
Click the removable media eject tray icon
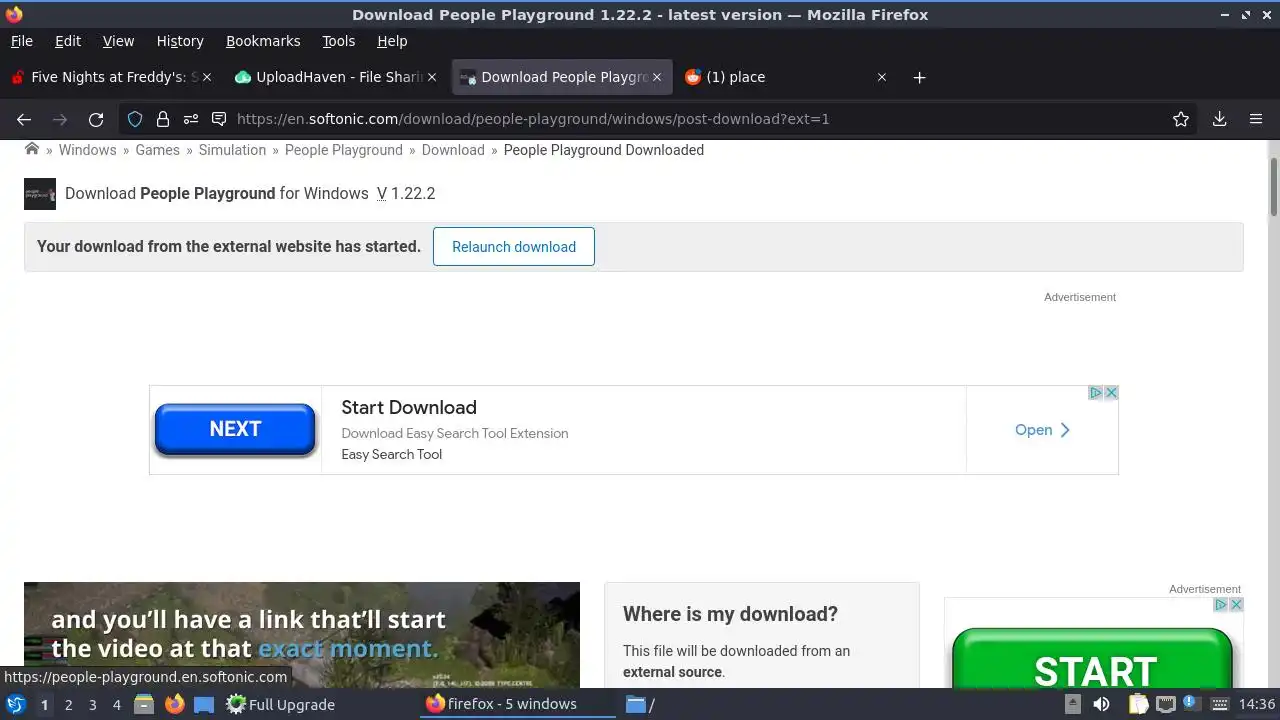pyautogui.click(x=1073, y=704)
